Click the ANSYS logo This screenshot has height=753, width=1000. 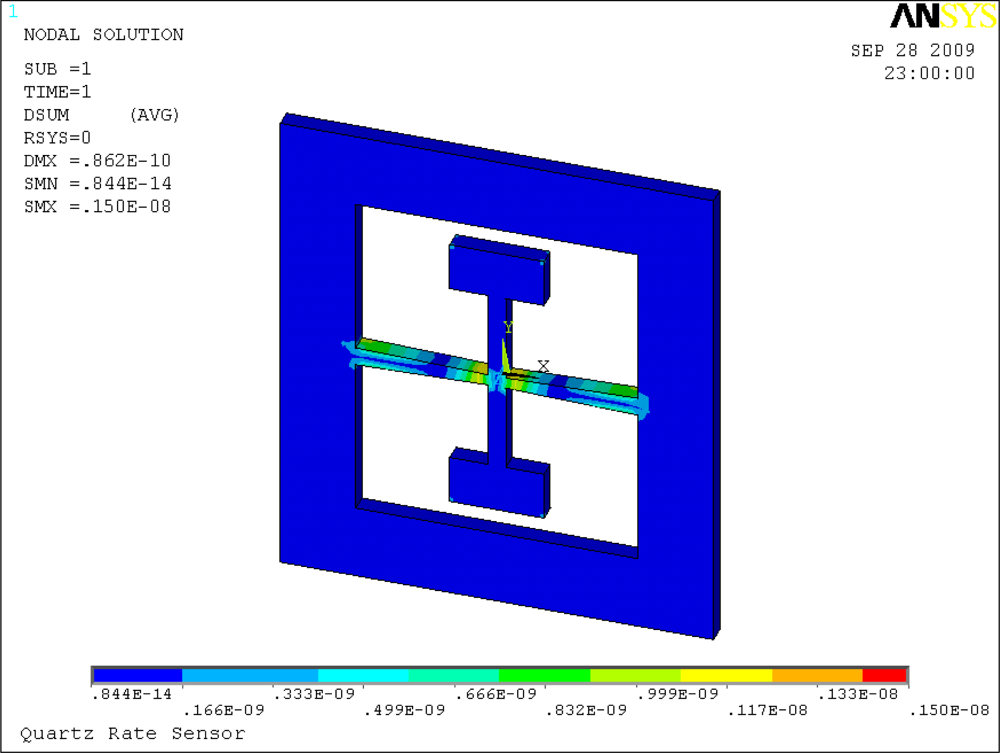tap(943, 15)
